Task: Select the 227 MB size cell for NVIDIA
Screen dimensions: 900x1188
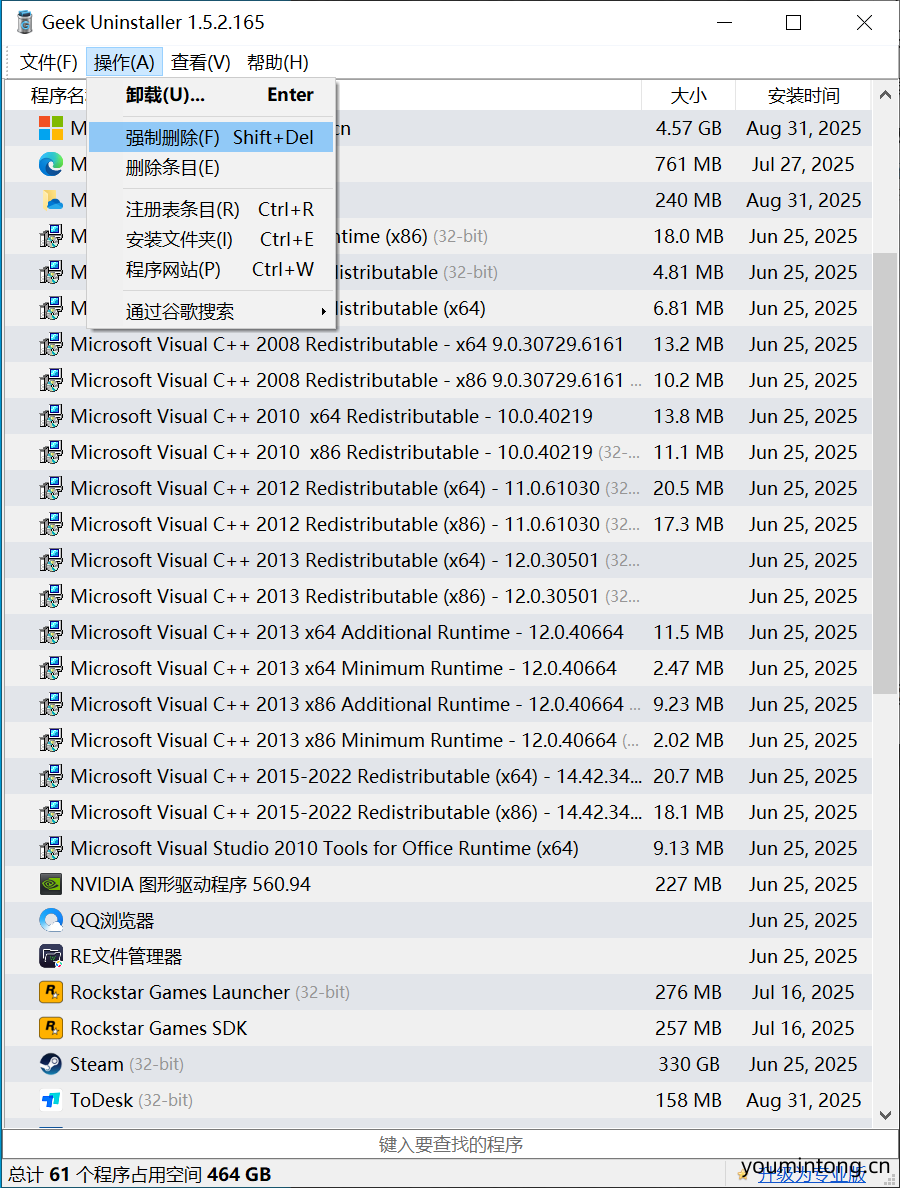Action: point(689,884)
